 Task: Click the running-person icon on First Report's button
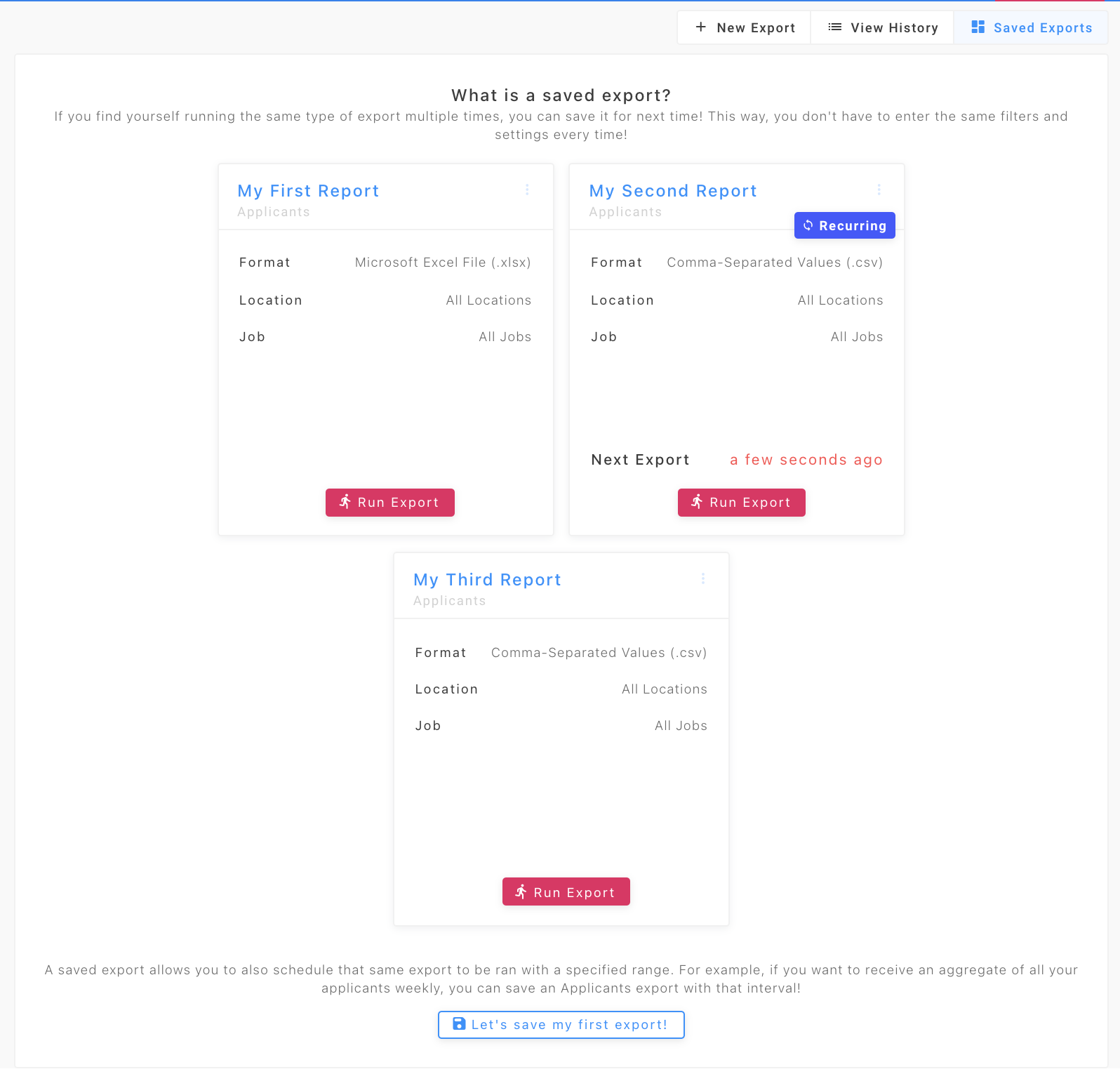tap(345, 502)
